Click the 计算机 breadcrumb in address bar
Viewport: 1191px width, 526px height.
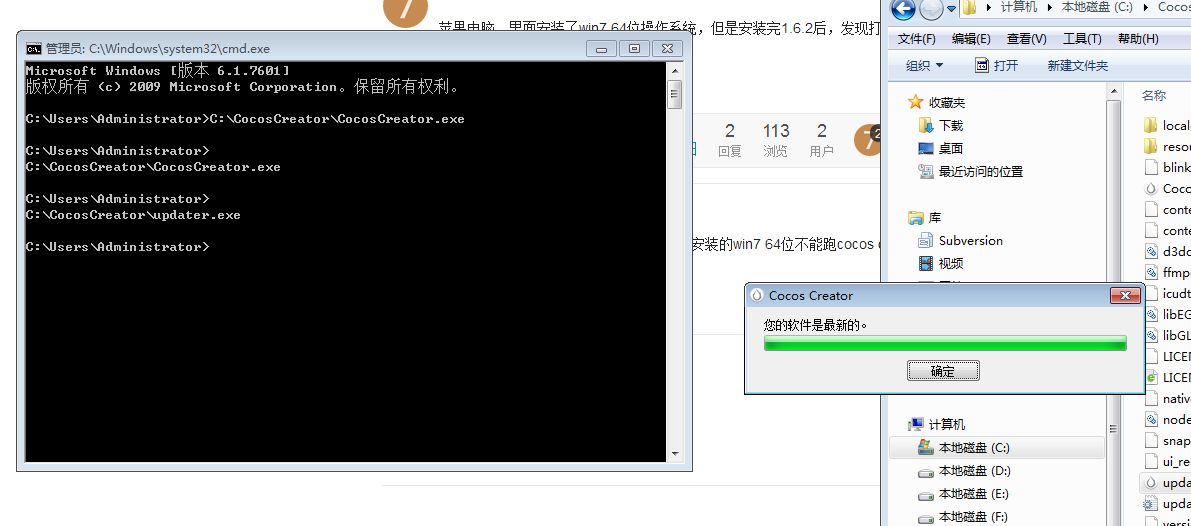point(1019,7)
